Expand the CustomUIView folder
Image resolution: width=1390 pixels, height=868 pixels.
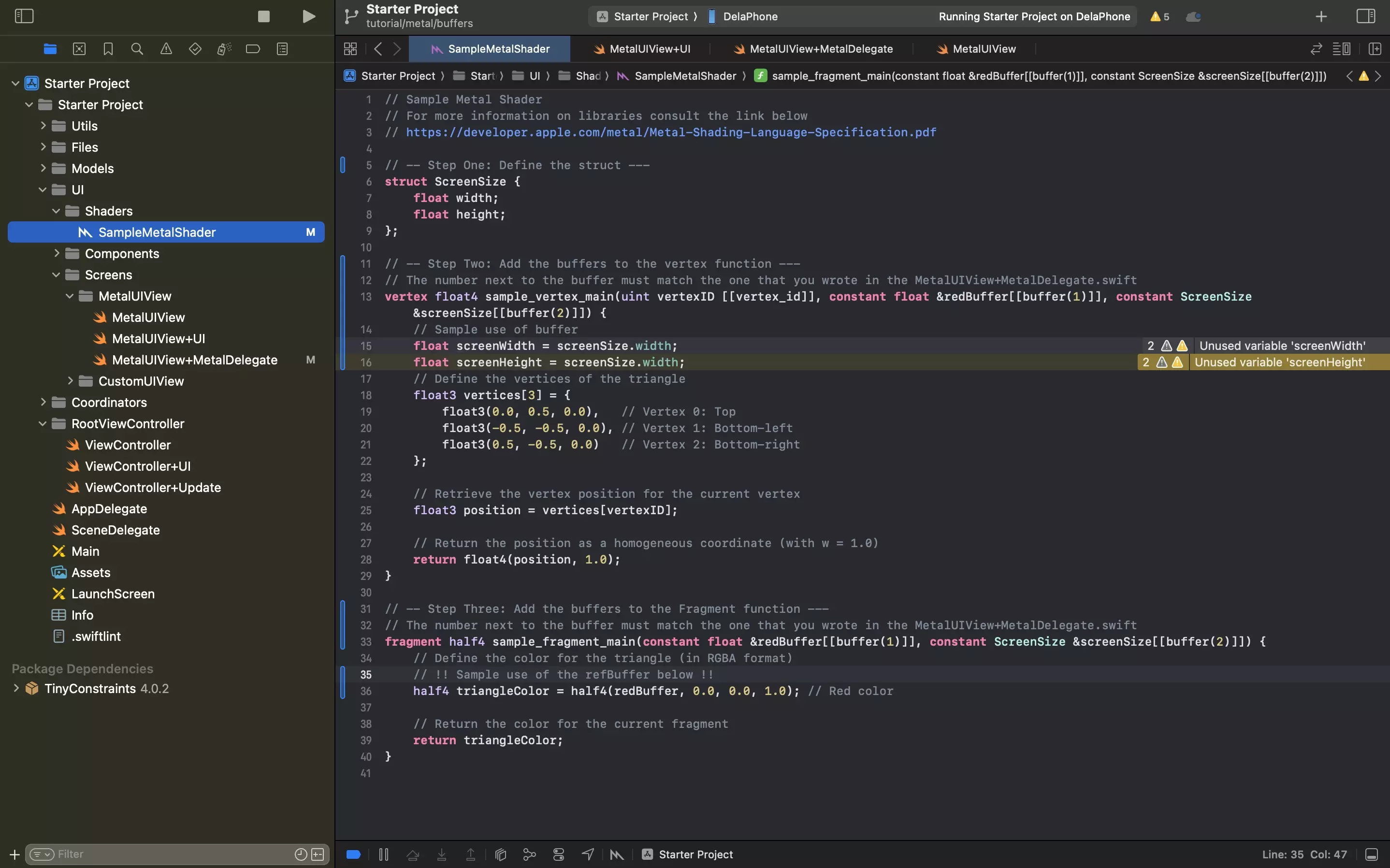point(70,381)
